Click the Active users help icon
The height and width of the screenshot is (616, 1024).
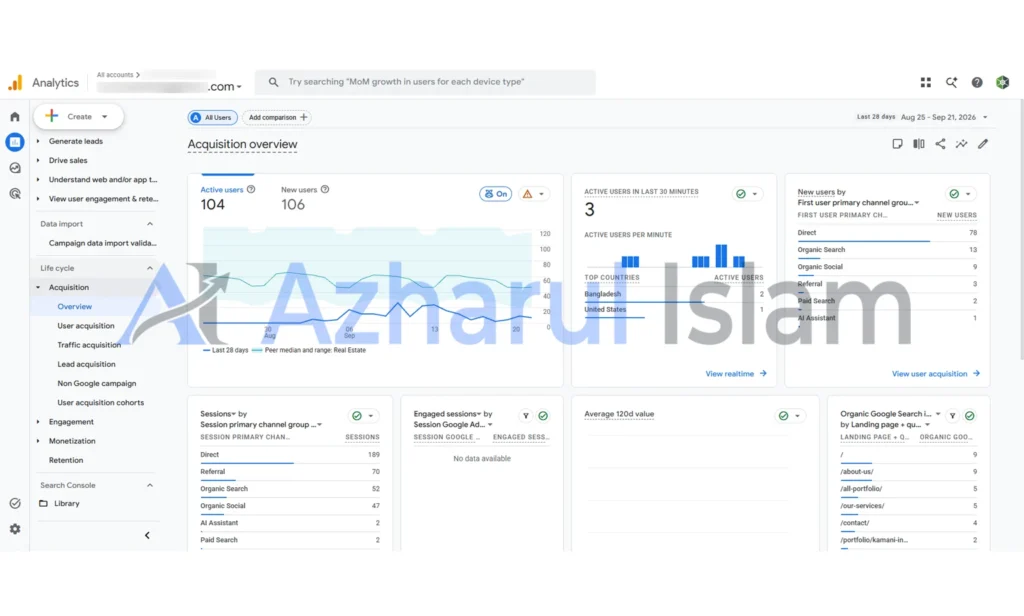click(251, 189)
